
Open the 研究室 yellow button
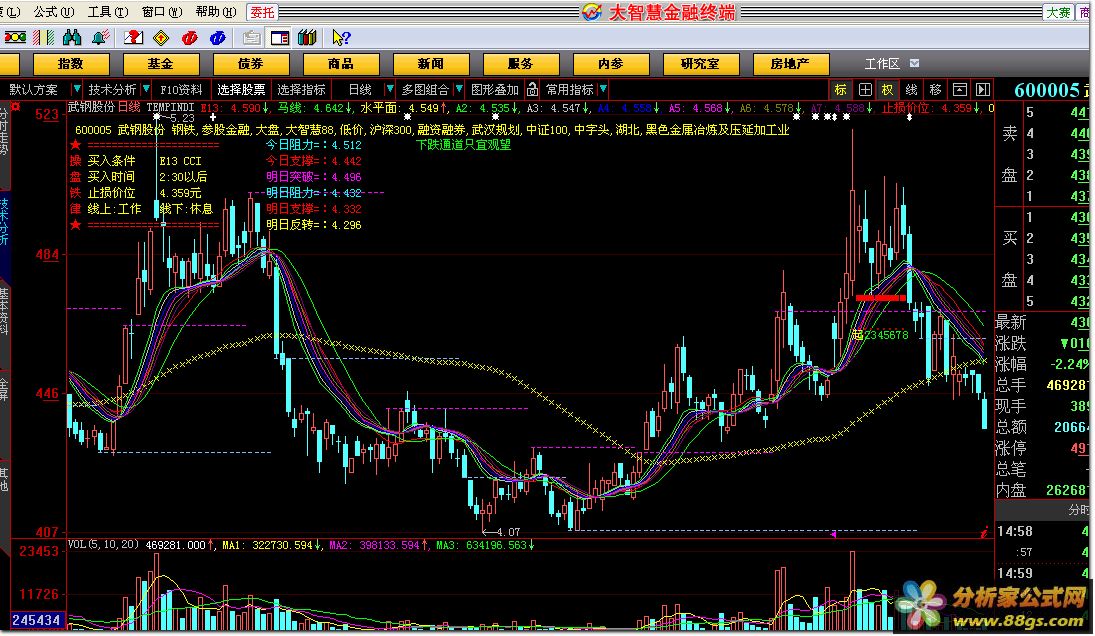pos(700,64)
